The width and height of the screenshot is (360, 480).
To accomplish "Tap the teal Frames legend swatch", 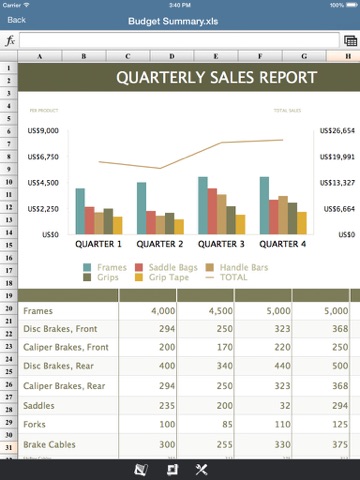I will click(87, 267).
